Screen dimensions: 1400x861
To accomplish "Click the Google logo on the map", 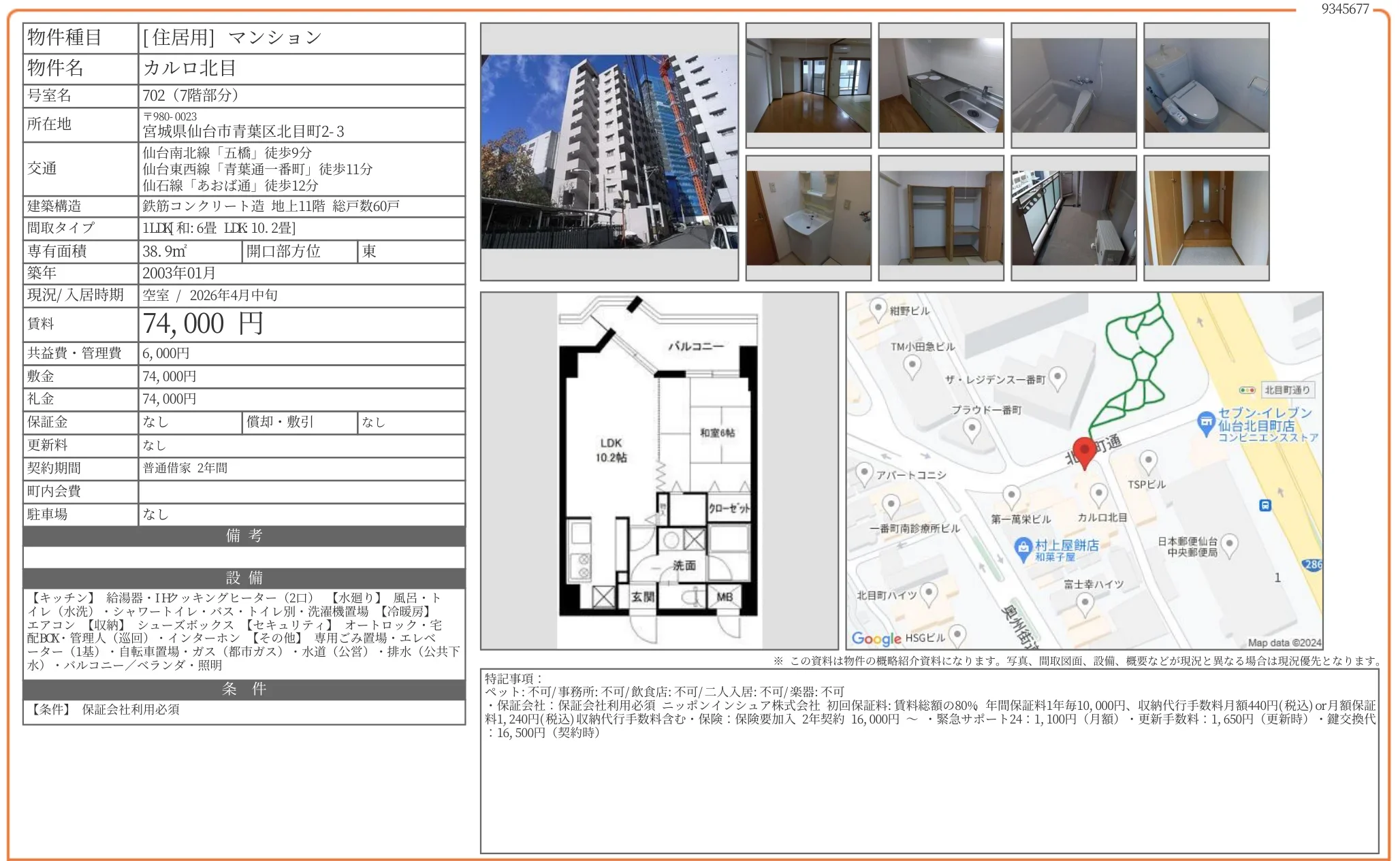I will [x=876, y=638].
